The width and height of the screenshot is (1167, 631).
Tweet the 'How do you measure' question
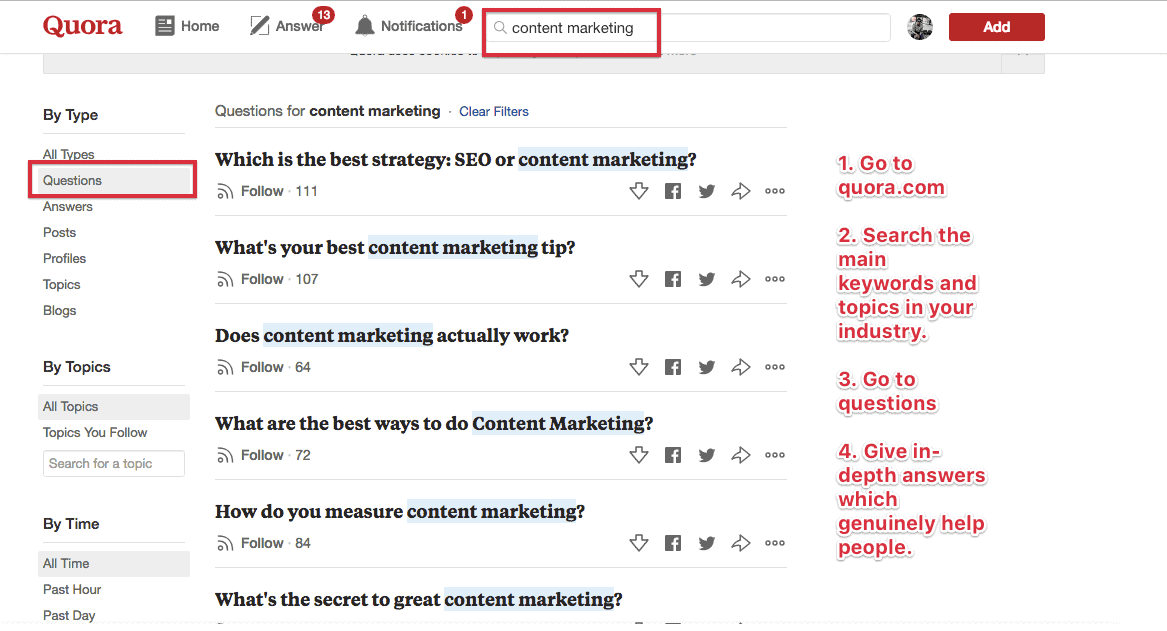tap(707, 543)
